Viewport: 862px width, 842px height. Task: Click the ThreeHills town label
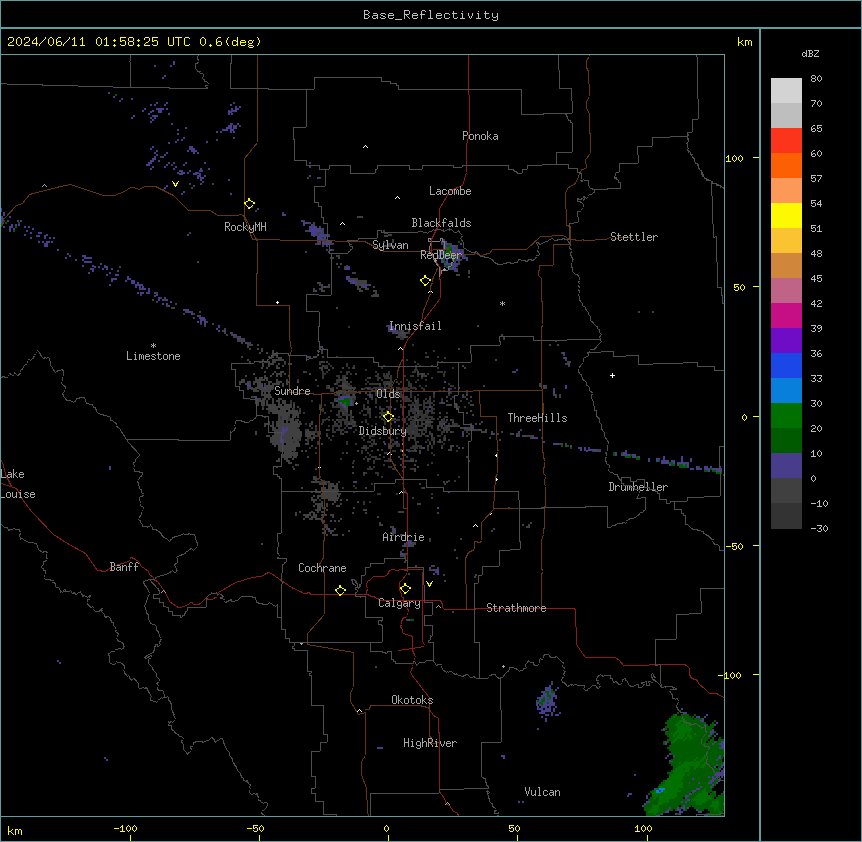537,418
